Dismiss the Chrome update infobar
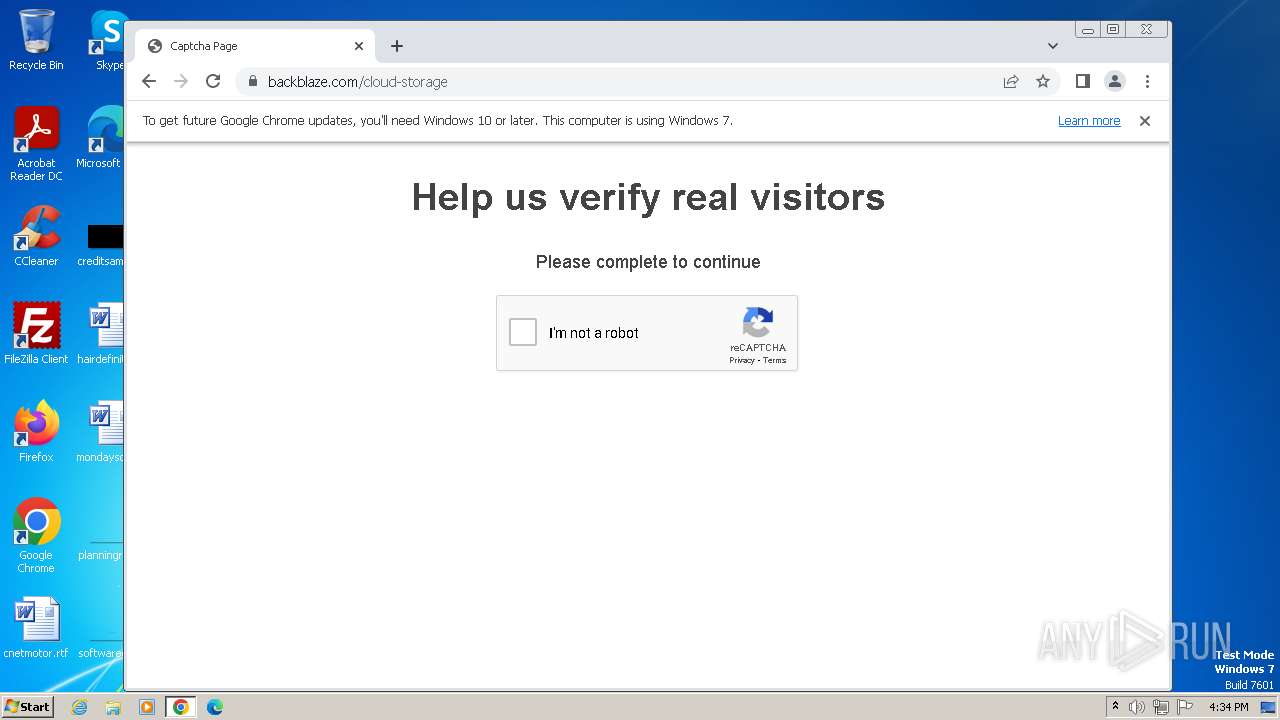The image size is (1280, 720). pyautogui.click(x=1145, y=121)
